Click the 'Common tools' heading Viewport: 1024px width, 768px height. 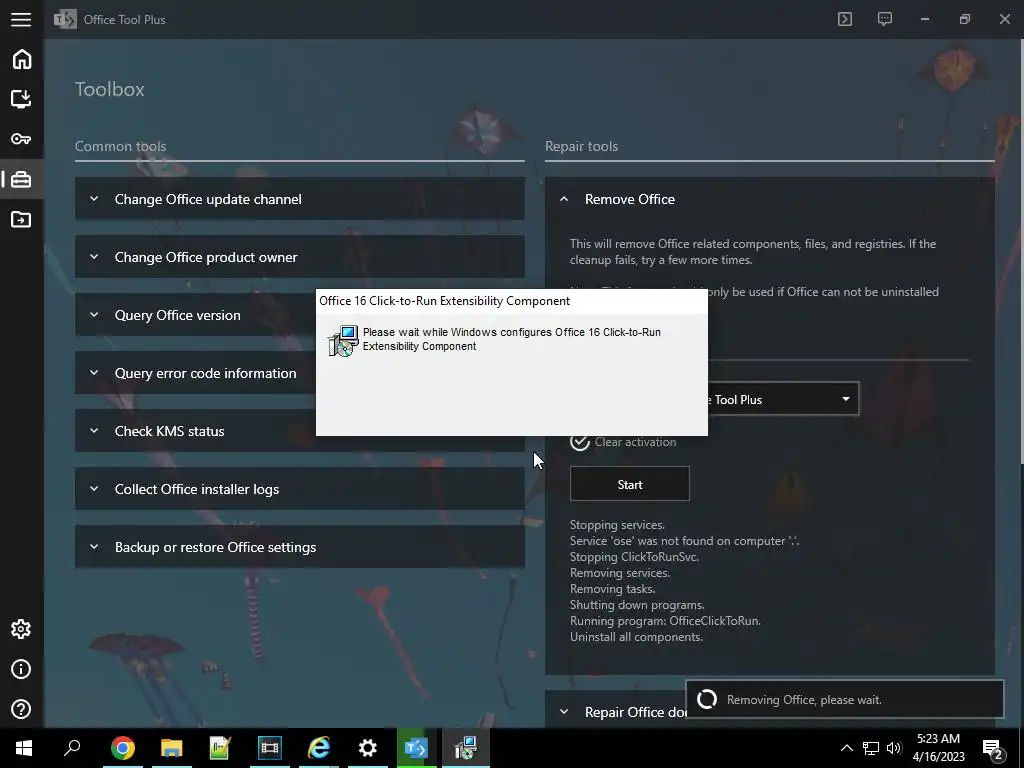click(120, 146)
